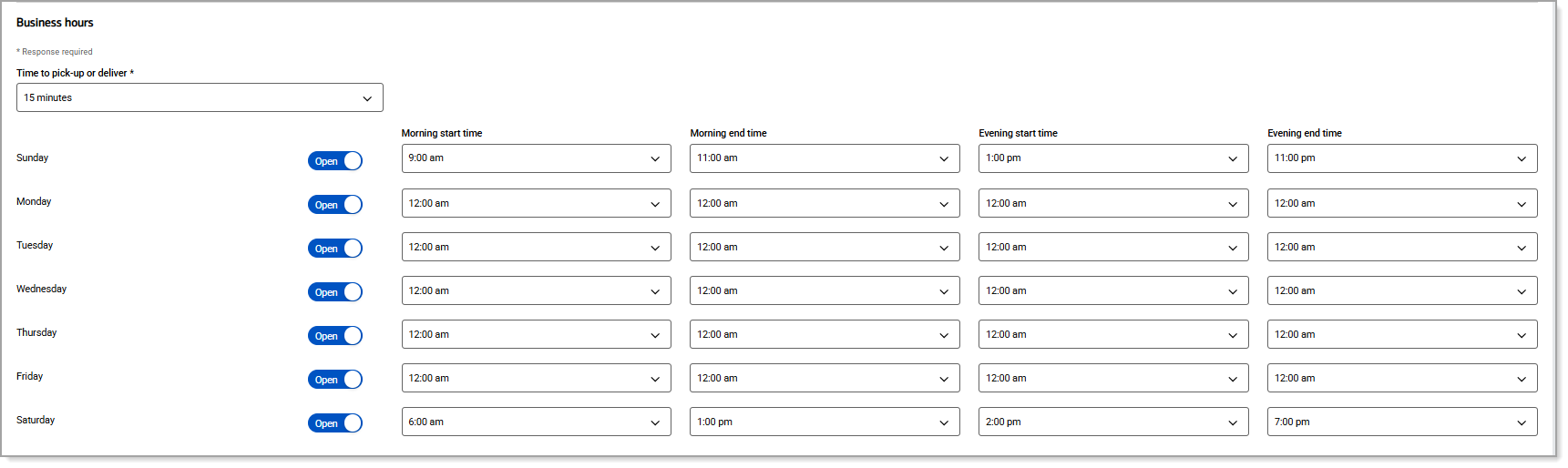
Task: Open Sunday morning end time dropdown
Action: (x=825, y=158)
